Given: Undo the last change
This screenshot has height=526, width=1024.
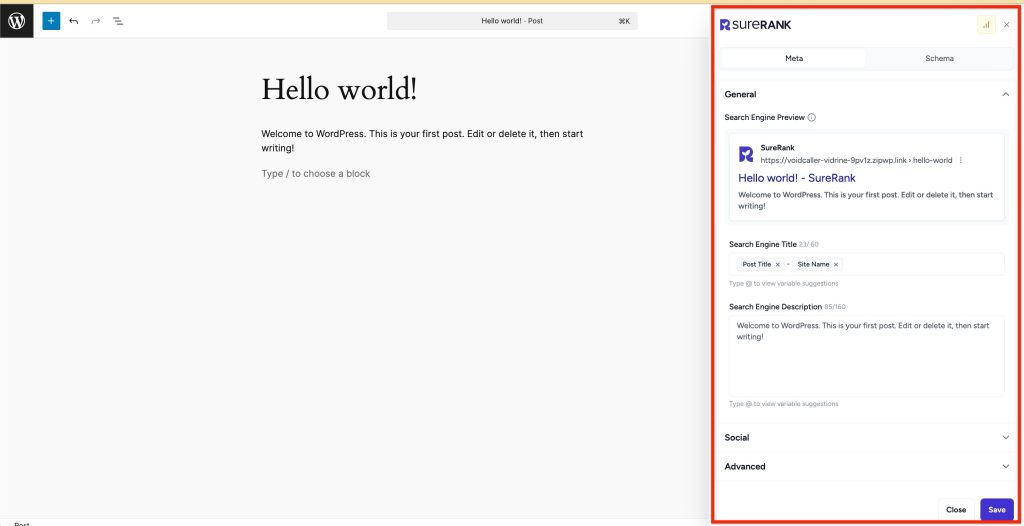Looking at the screenshot, I should 74,21.
